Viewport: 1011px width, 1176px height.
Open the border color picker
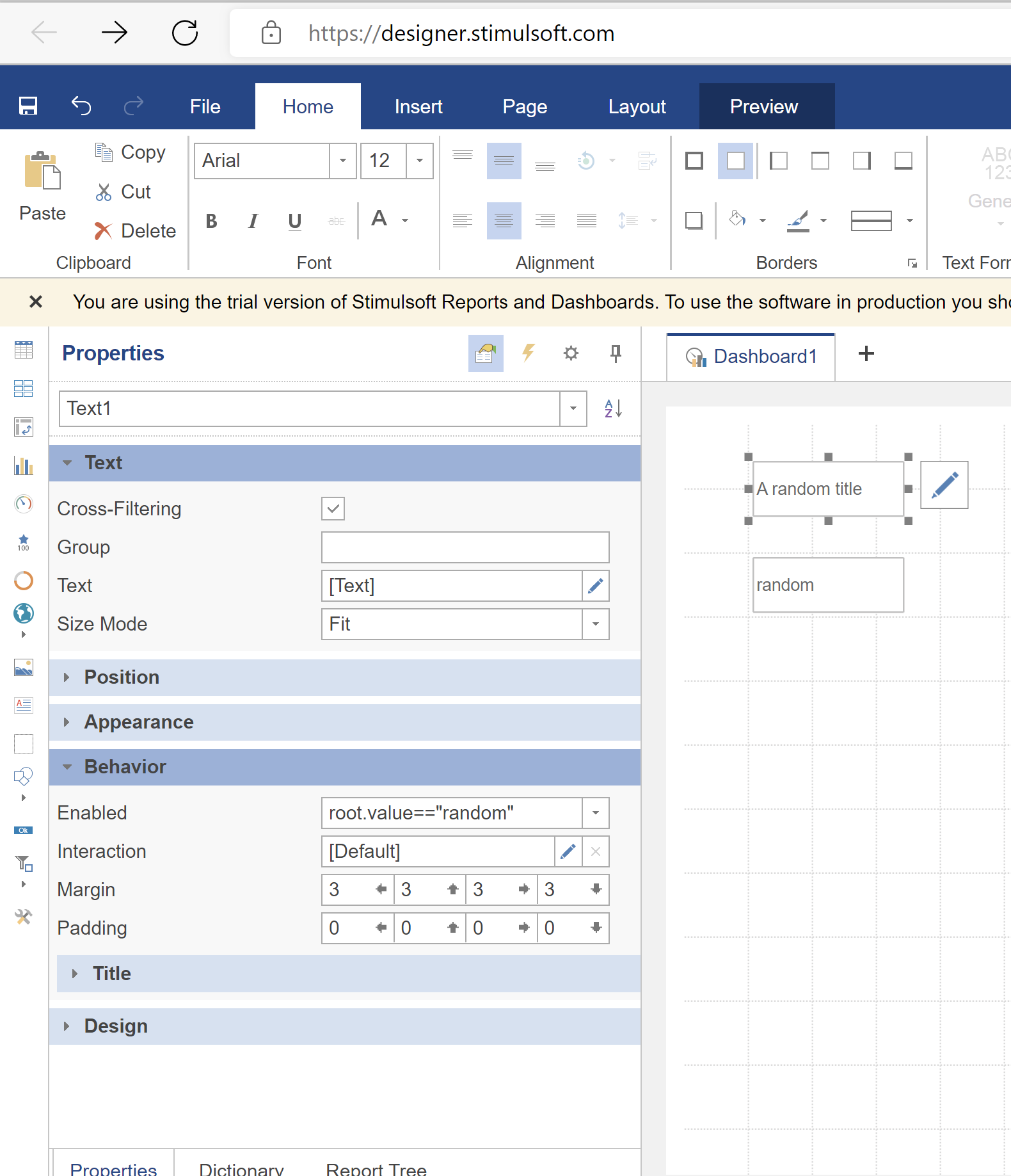[x=808, y=220]
